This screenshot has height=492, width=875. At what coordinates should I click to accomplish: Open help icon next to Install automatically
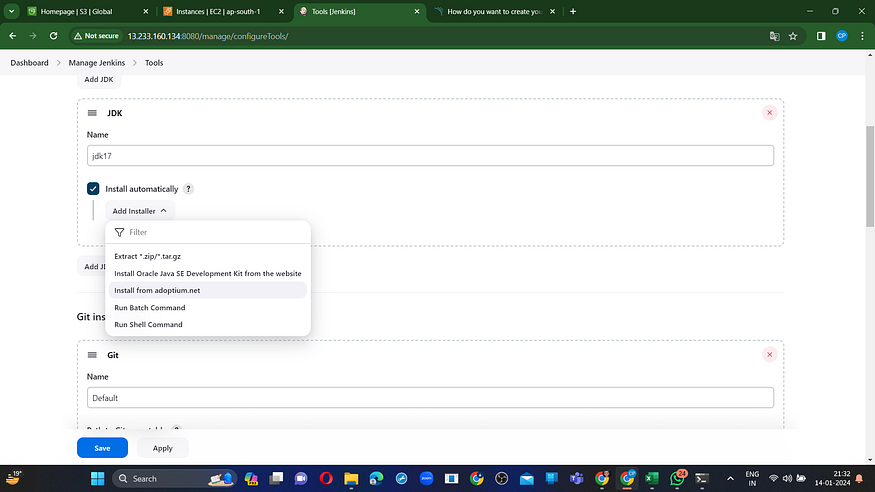coord(189,189)
